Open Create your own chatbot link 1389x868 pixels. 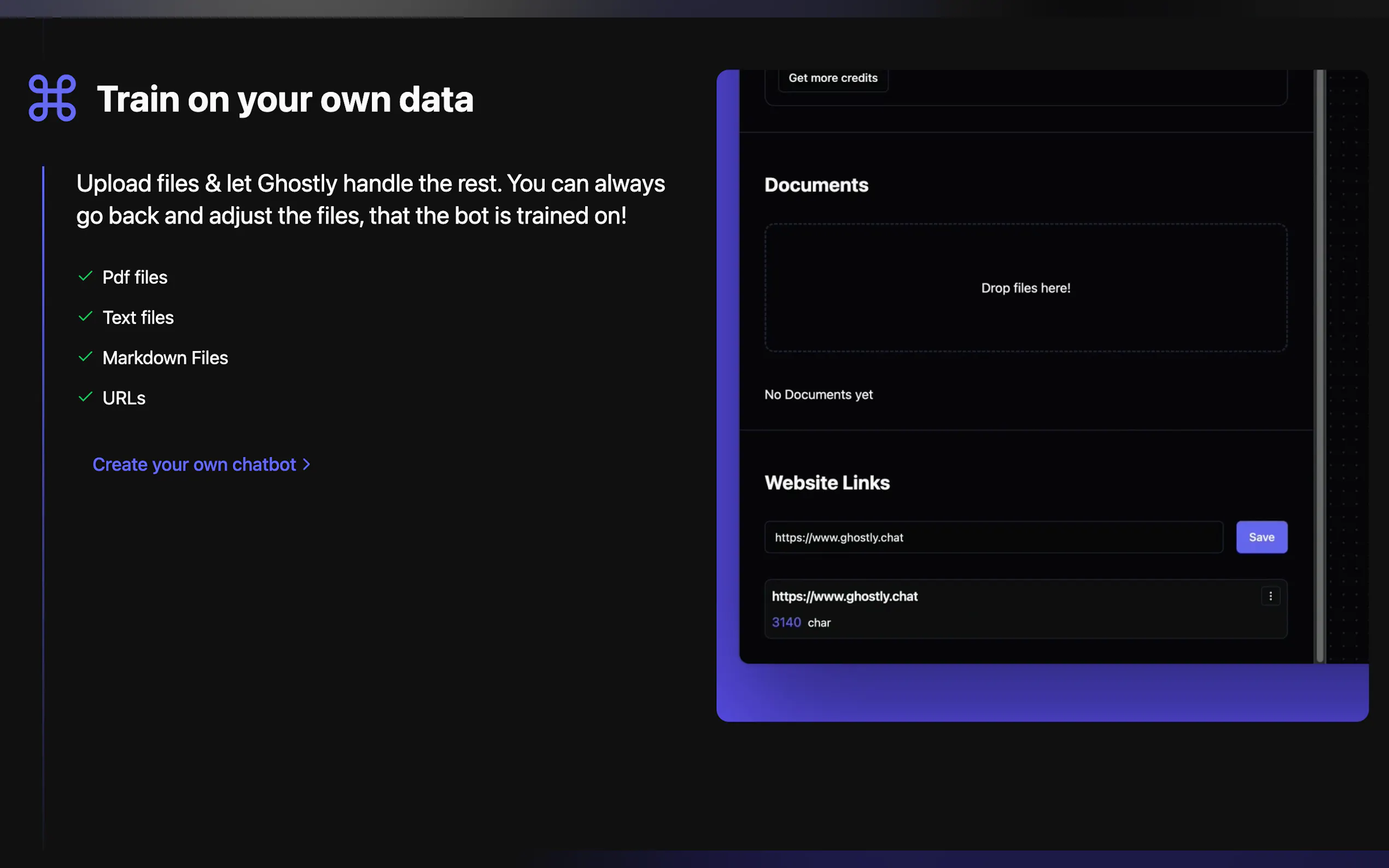pos(194,465)
